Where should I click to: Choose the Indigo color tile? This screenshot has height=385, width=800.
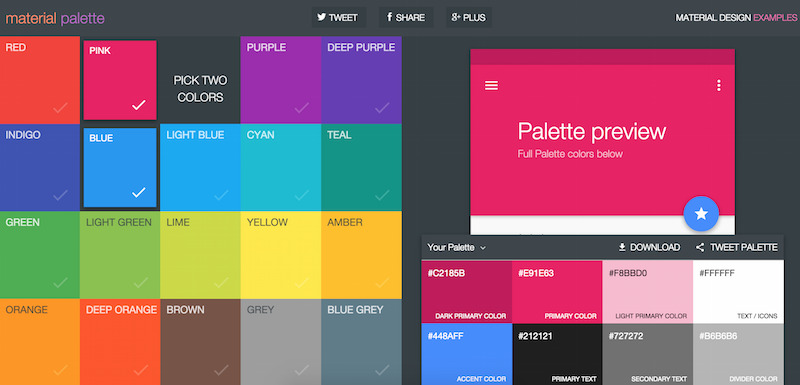click(x=40, y=167)
